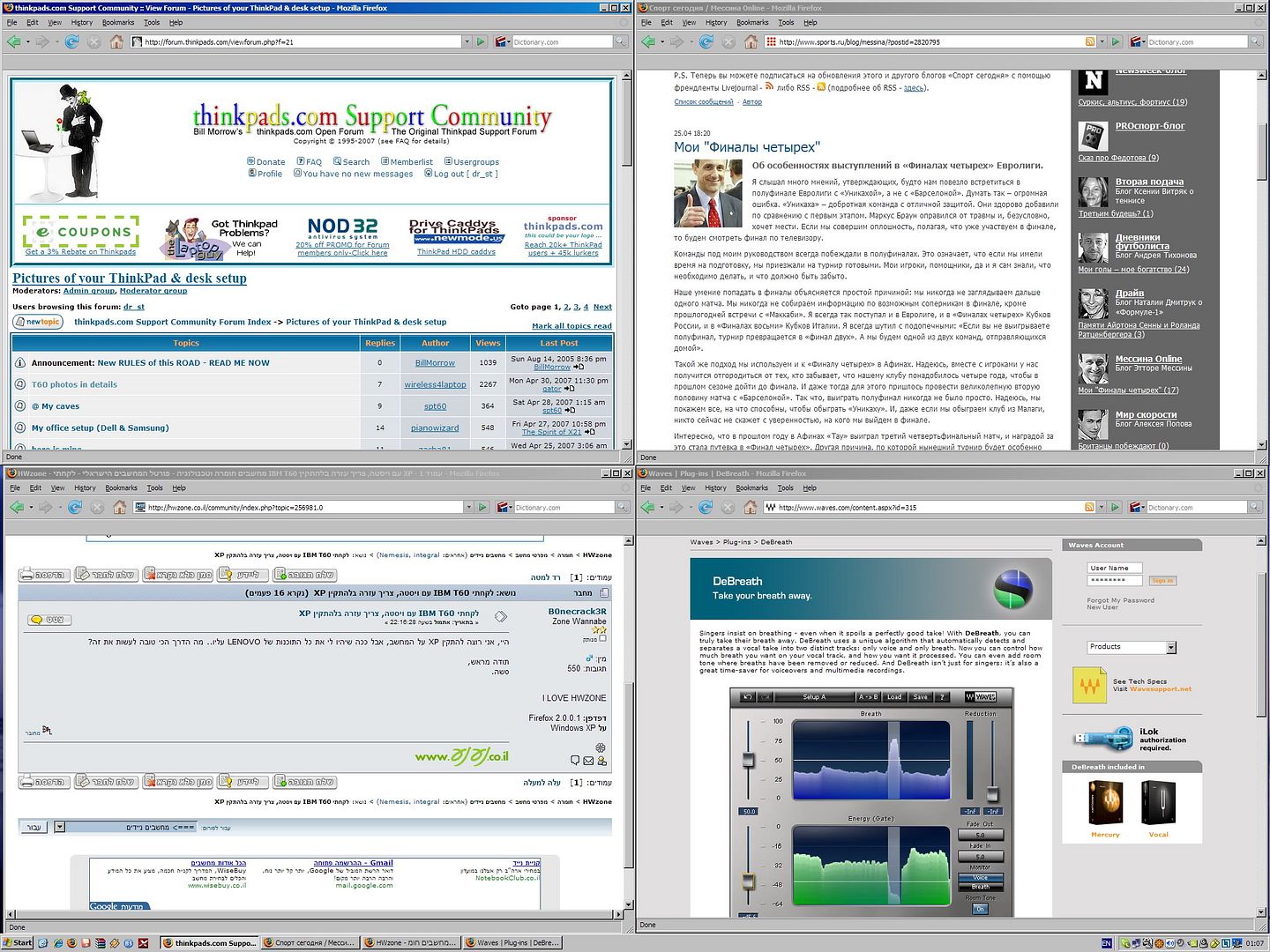
Task: Click the RSS feed icon in Waves address bar
Action: point(1090,507)
